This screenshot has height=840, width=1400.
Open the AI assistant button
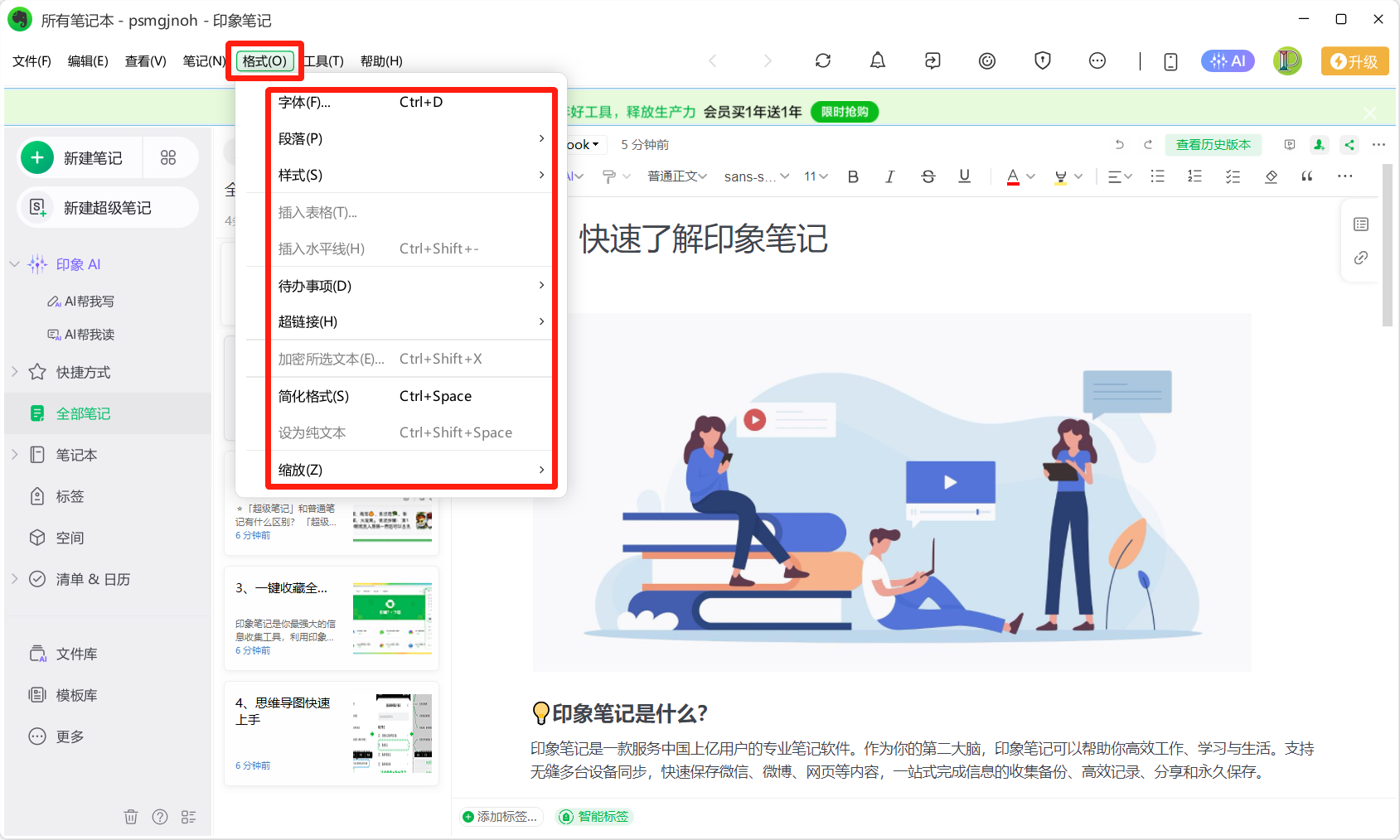(1228, 60)
